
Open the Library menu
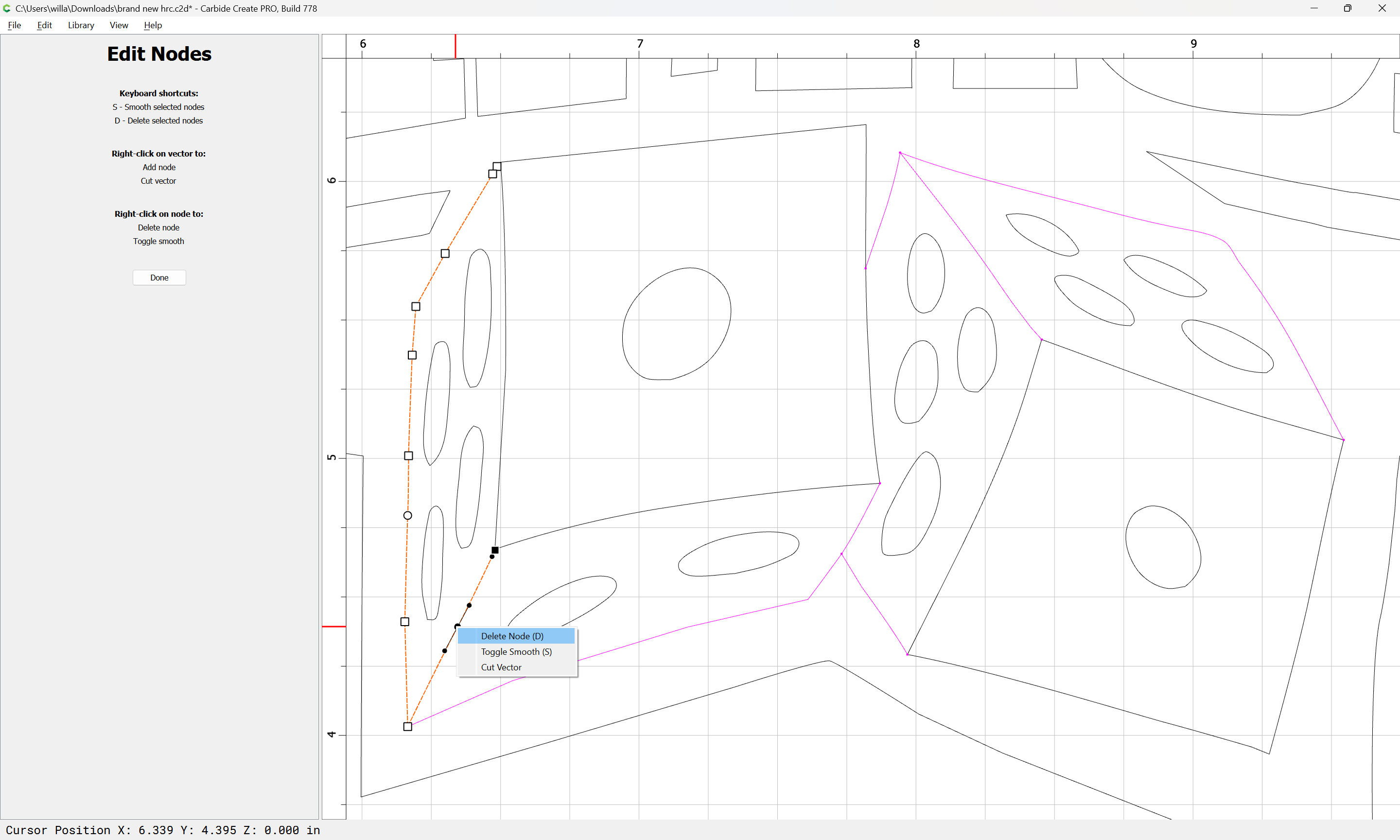coord(81,25)
